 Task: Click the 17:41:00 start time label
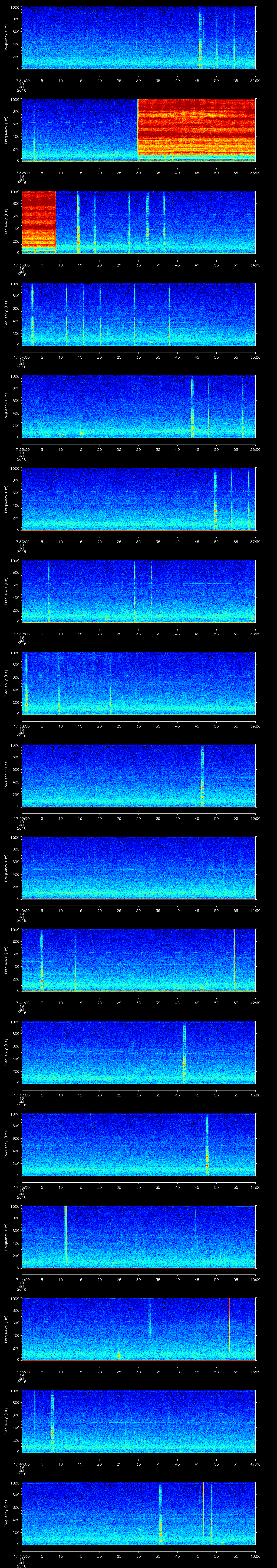pyautogui.click(x=22, y=1003)
